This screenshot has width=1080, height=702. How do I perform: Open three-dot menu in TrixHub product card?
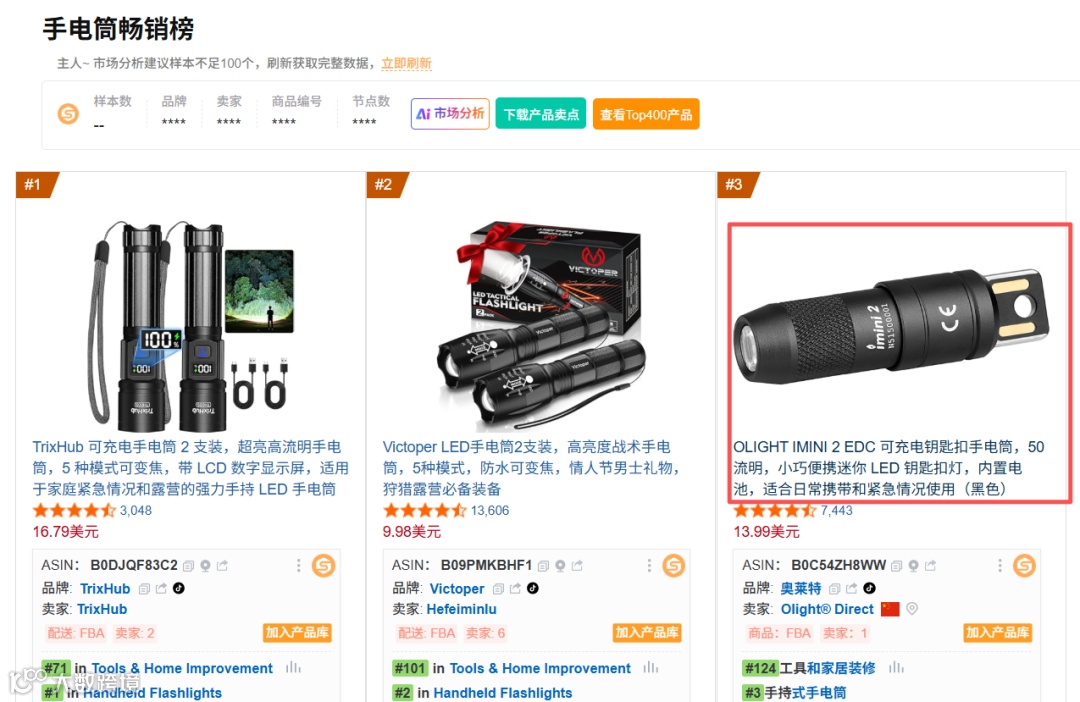(298, 566)
